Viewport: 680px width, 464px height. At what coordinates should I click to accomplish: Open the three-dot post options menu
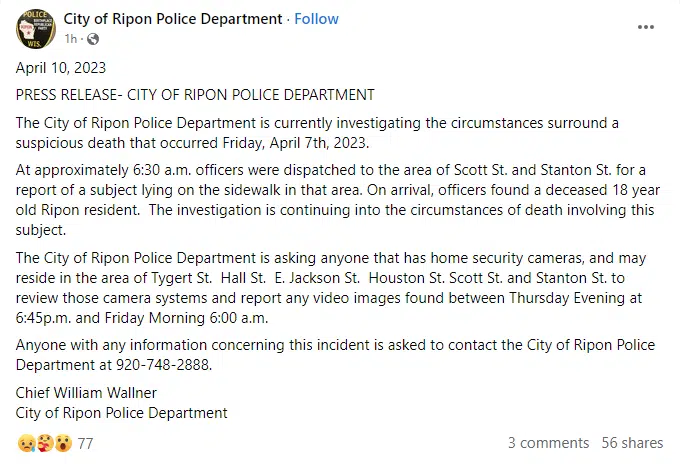coord(645,27)
